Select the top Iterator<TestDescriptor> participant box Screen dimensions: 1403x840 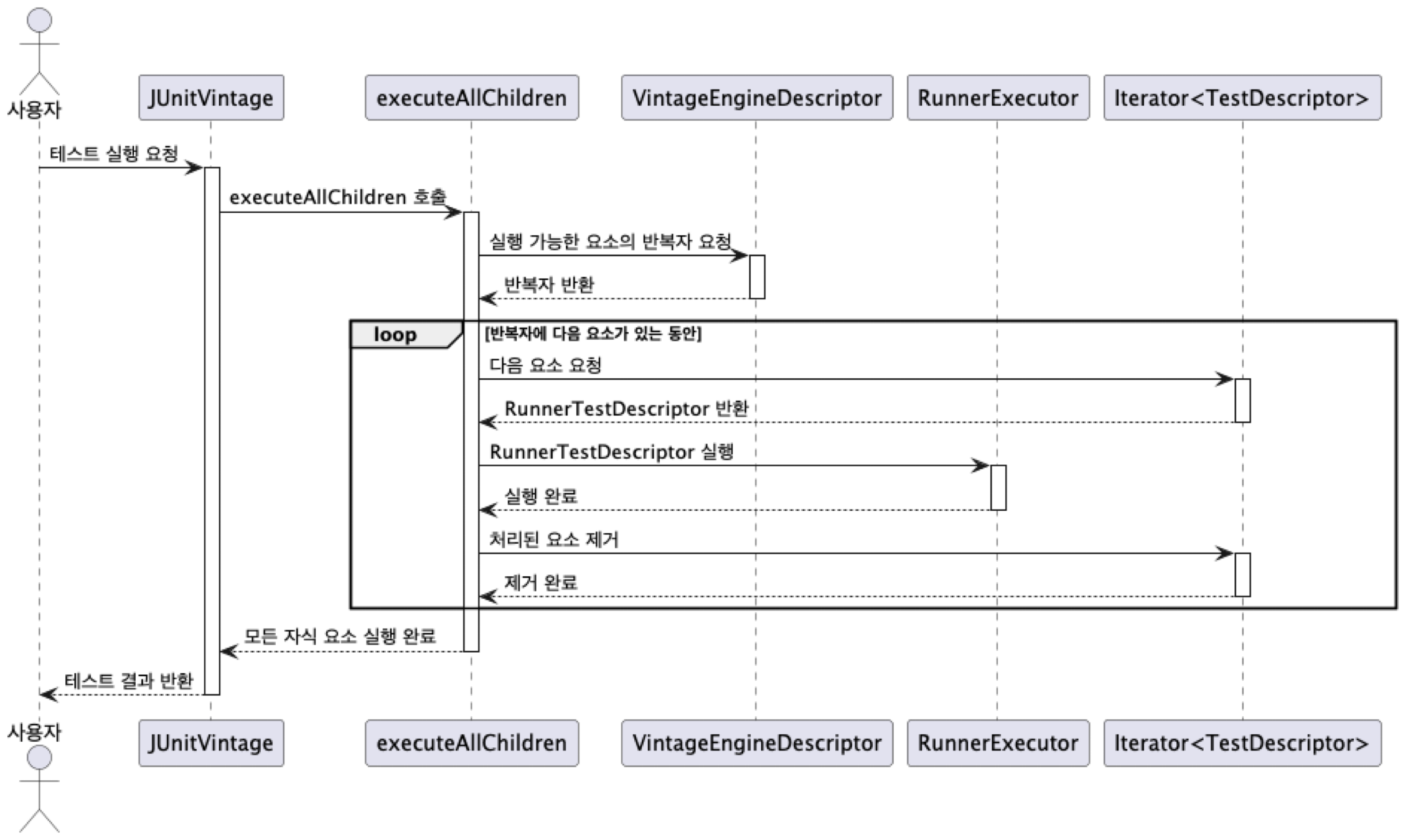(x=1242, y=98)
